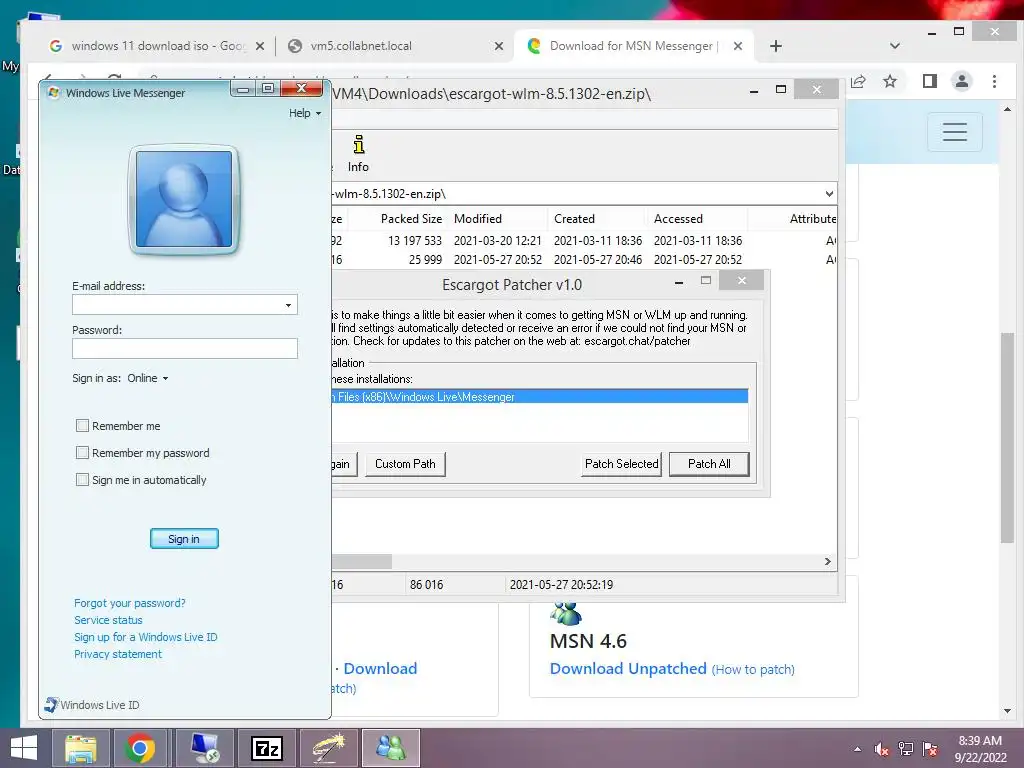Screen dimensions: 1024x768
Task: Open Windows Live Messenger taskbar icon
Action: point(391,748)
